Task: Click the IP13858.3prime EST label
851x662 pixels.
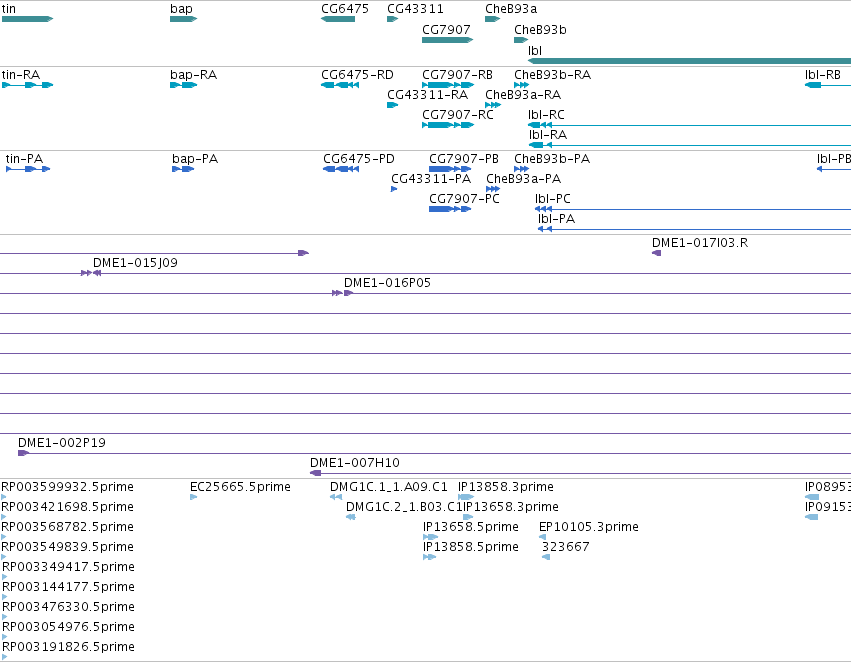Action: 505,487
